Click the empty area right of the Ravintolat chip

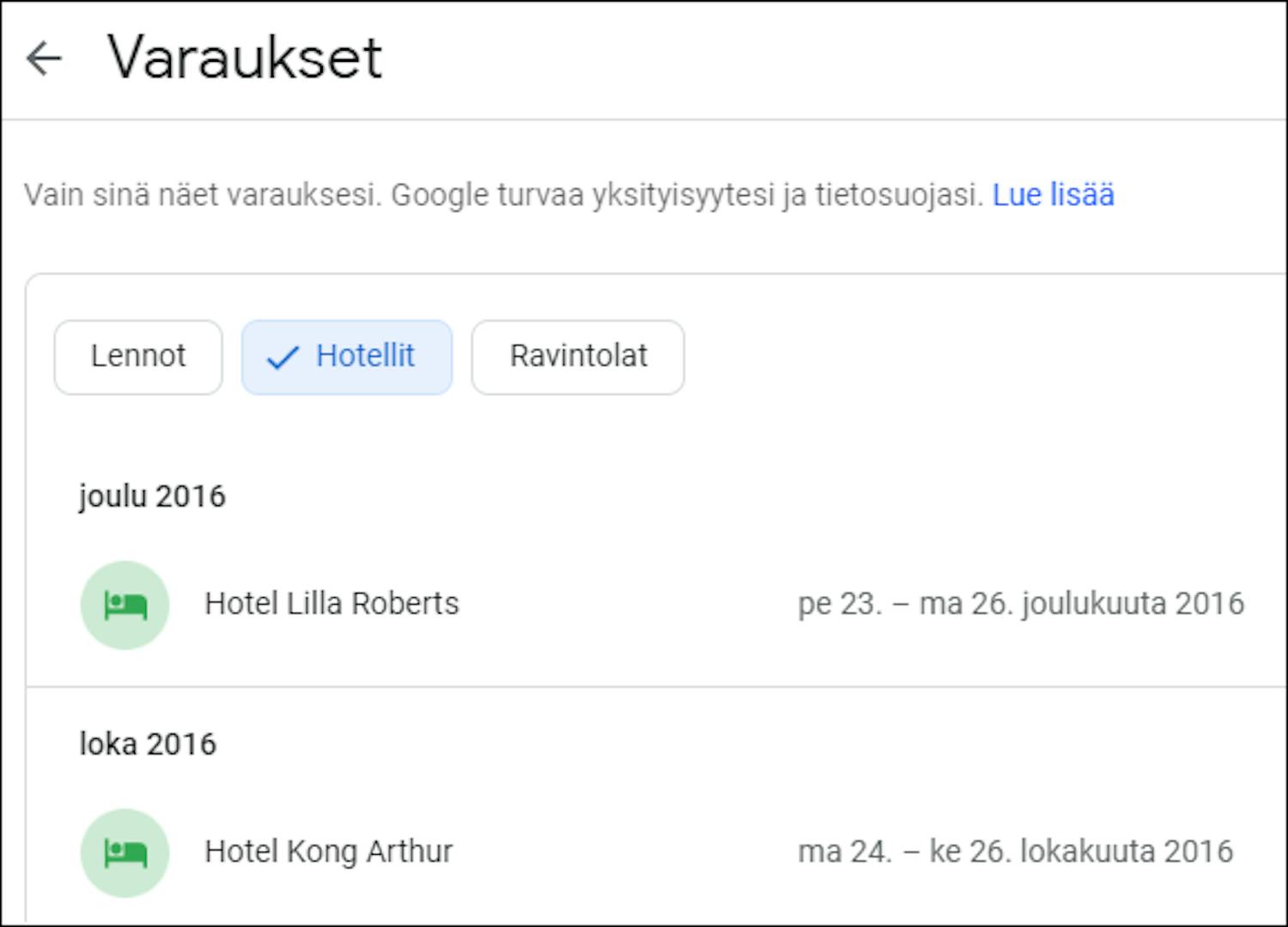coord(945,357)
